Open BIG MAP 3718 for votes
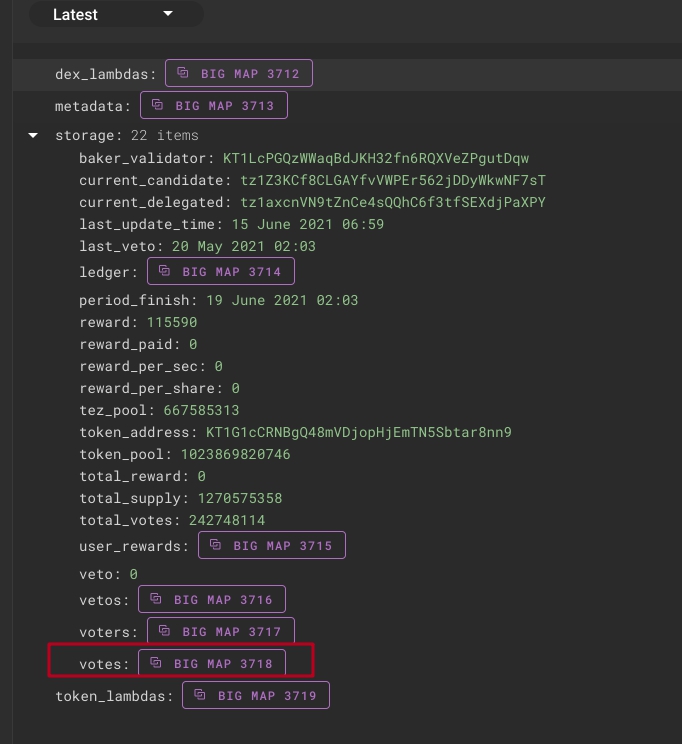Screen dimensions: 682x744 pos(212,663)
